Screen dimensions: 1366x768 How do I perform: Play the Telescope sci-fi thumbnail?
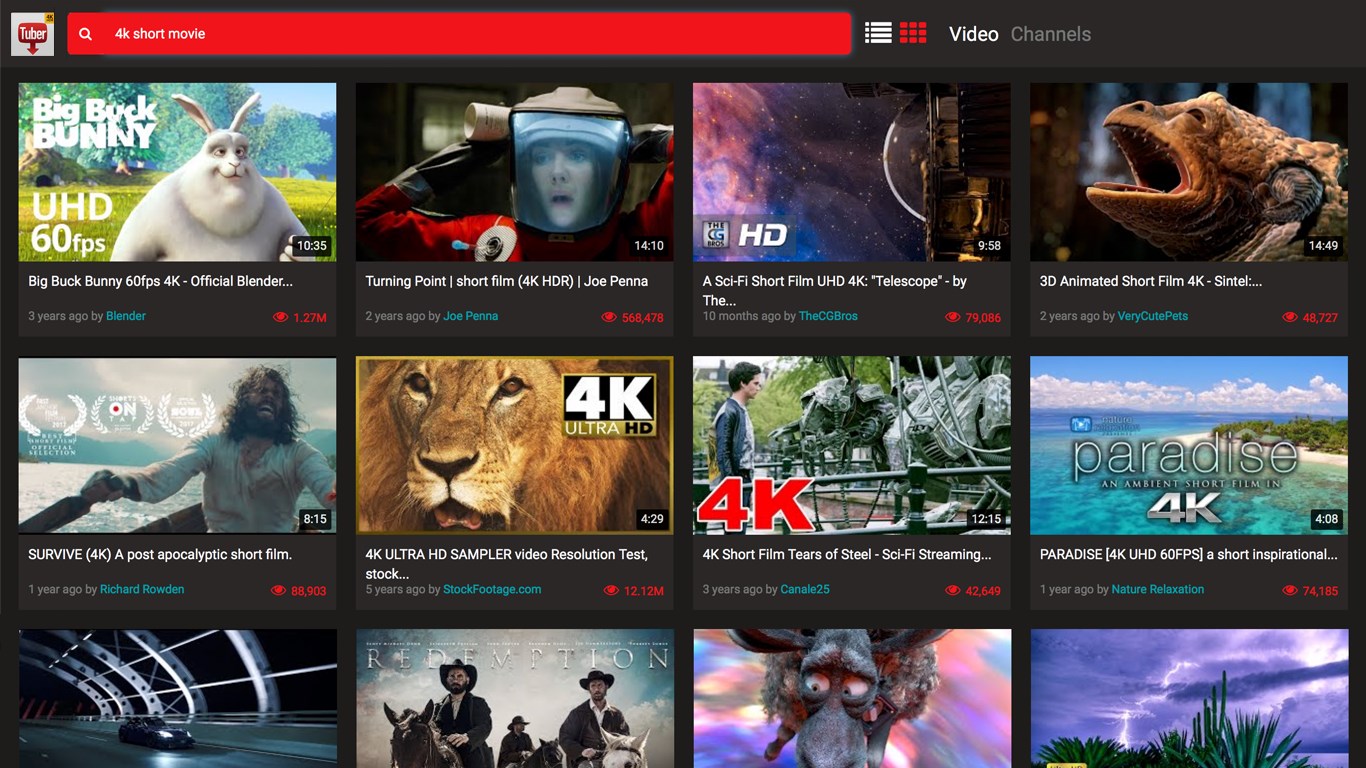(851, 172)
